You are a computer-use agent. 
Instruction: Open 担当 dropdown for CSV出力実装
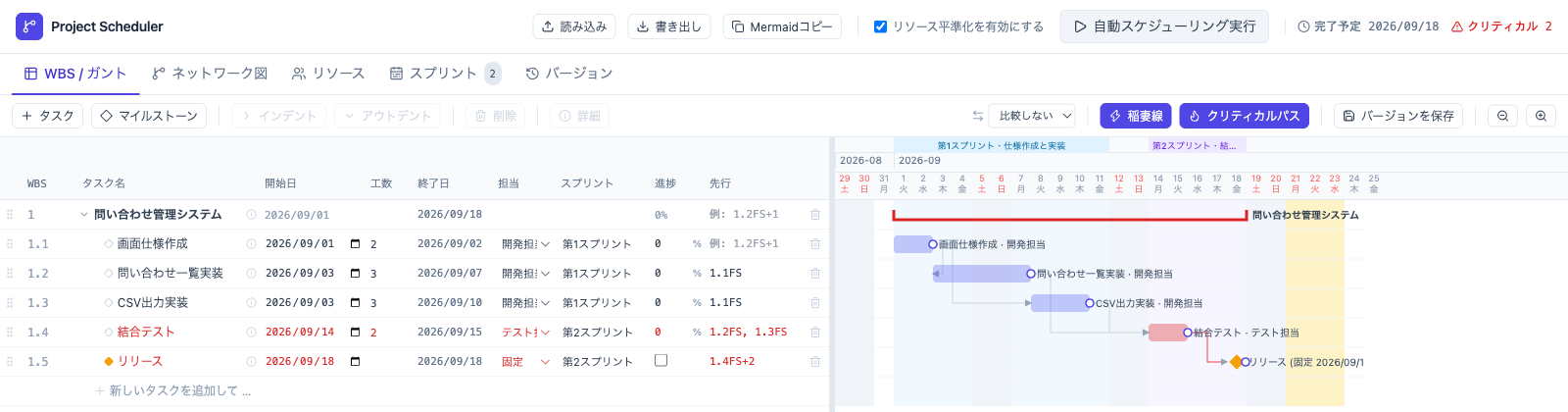point(525,303)
